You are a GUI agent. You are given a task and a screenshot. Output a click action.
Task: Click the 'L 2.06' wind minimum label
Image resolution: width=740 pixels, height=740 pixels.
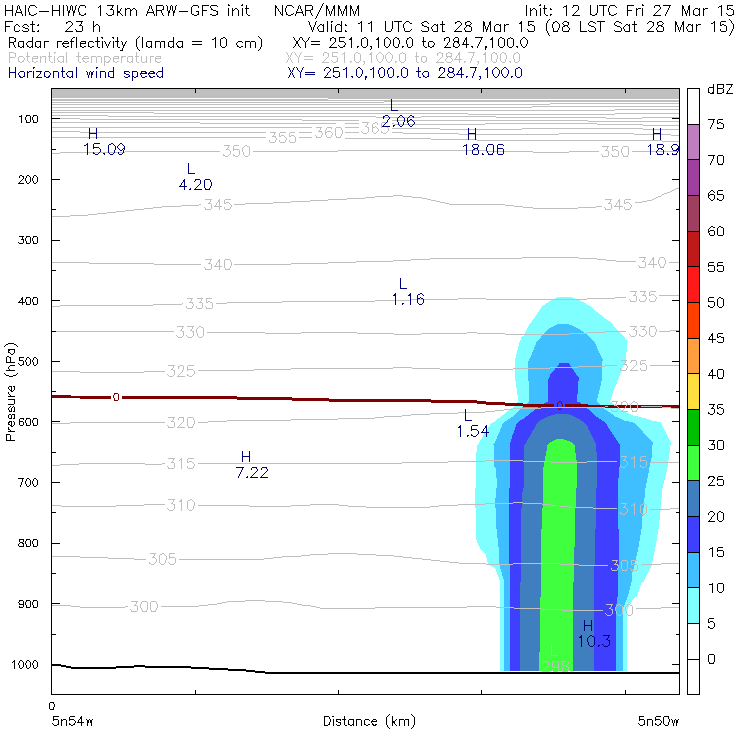(x=398, y=114)
